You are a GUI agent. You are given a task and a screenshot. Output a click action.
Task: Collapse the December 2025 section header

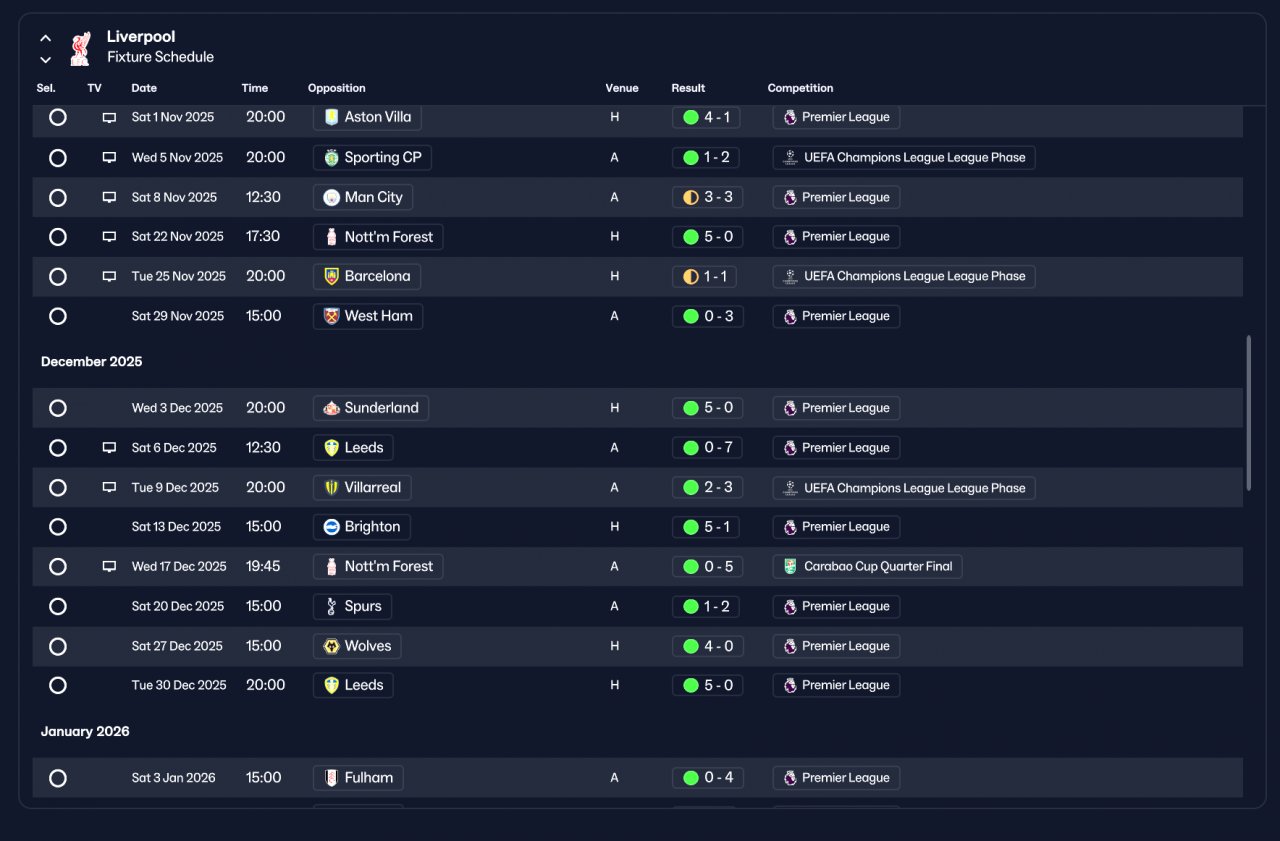pos(91,362)
